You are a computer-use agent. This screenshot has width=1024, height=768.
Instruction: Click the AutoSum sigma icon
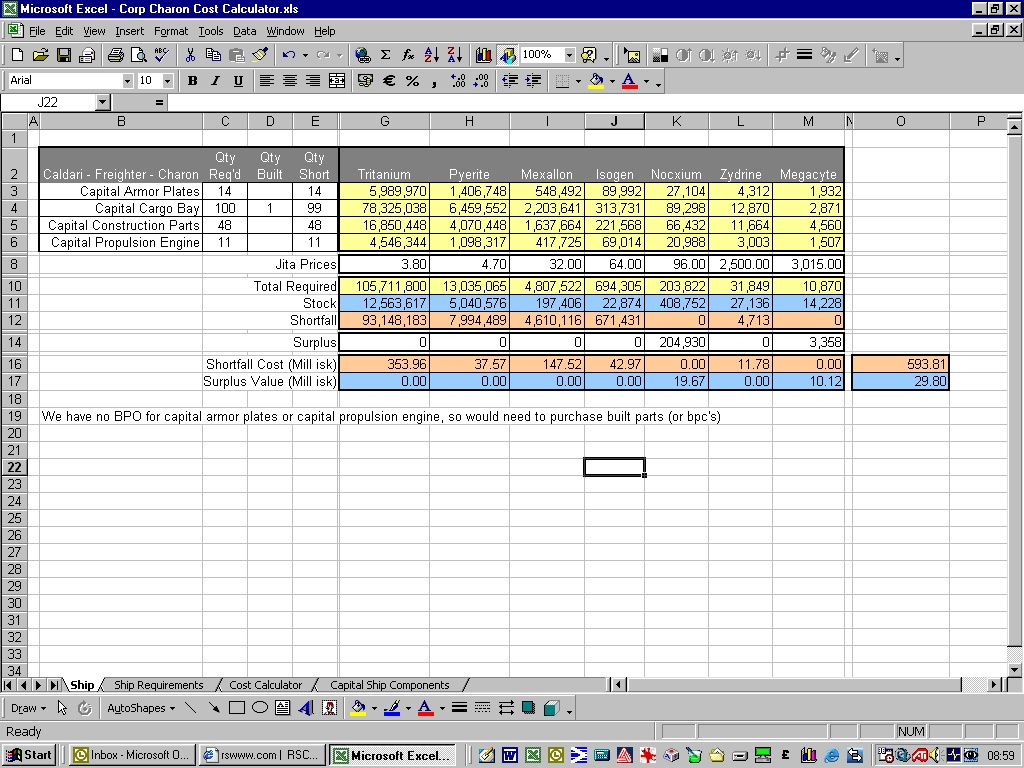click(x=385, y=55)
